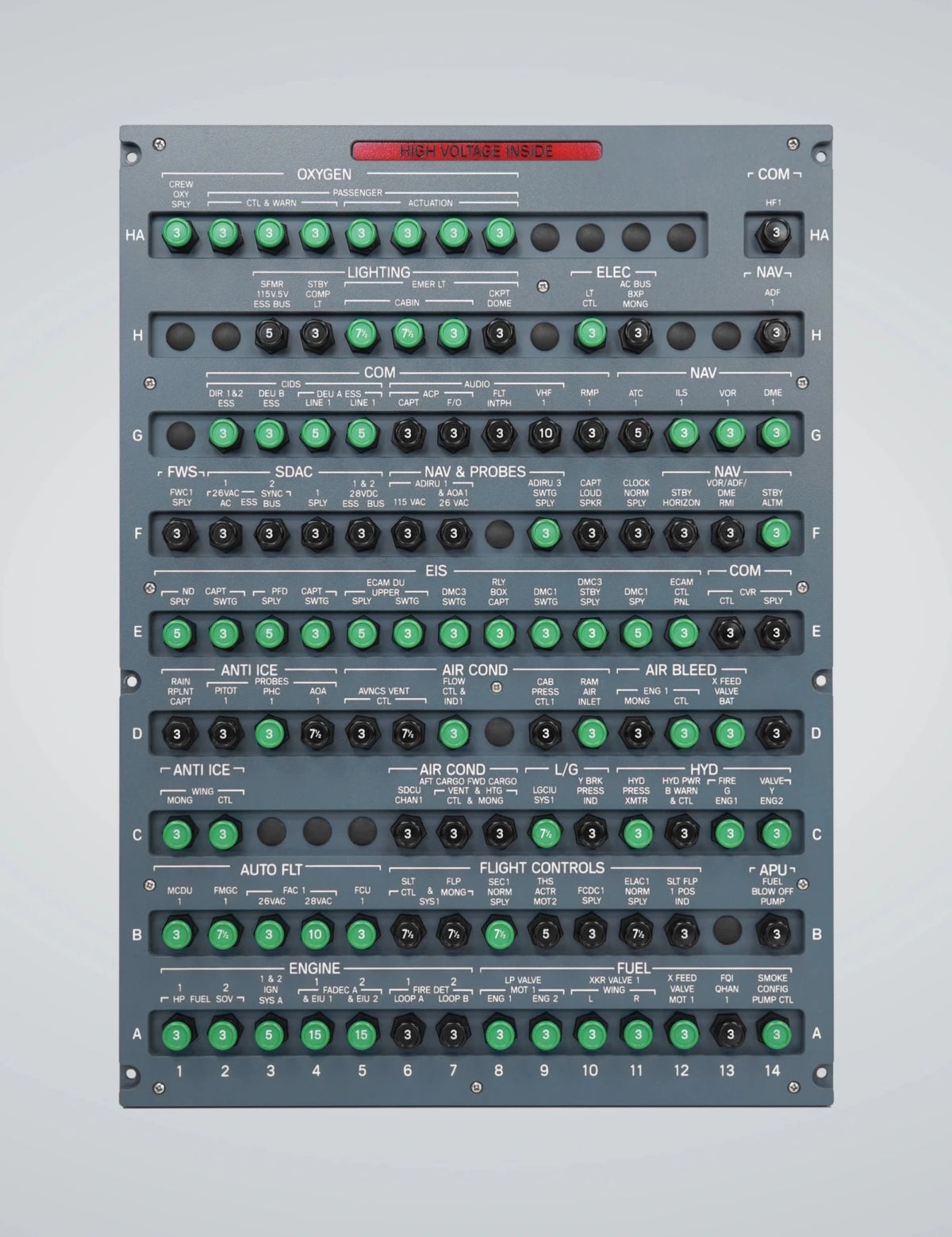Toggle the STBY ALTM breaker

(x=775, y=533)
